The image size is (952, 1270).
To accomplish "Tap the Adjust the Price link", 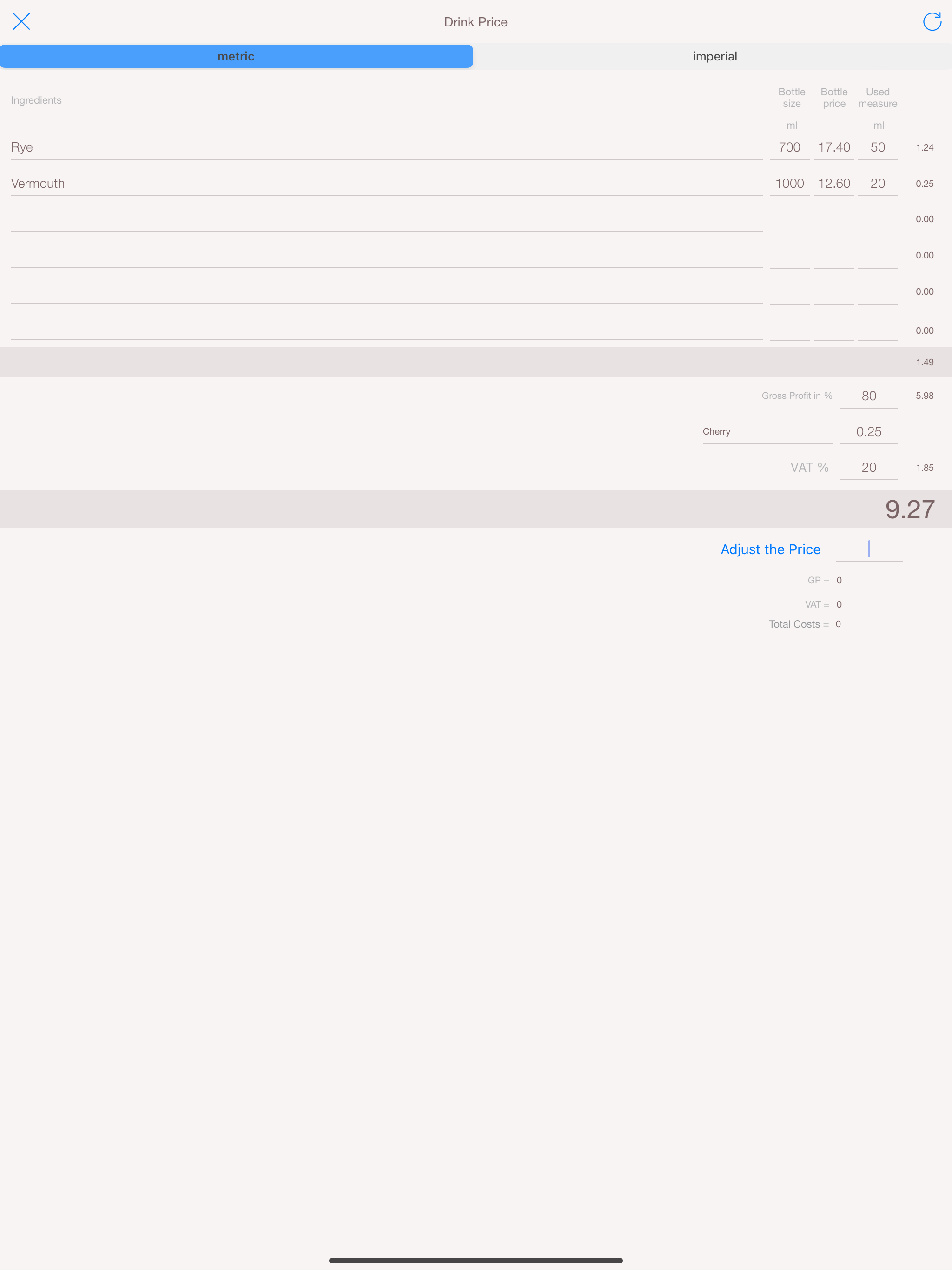I will point(770,549).
